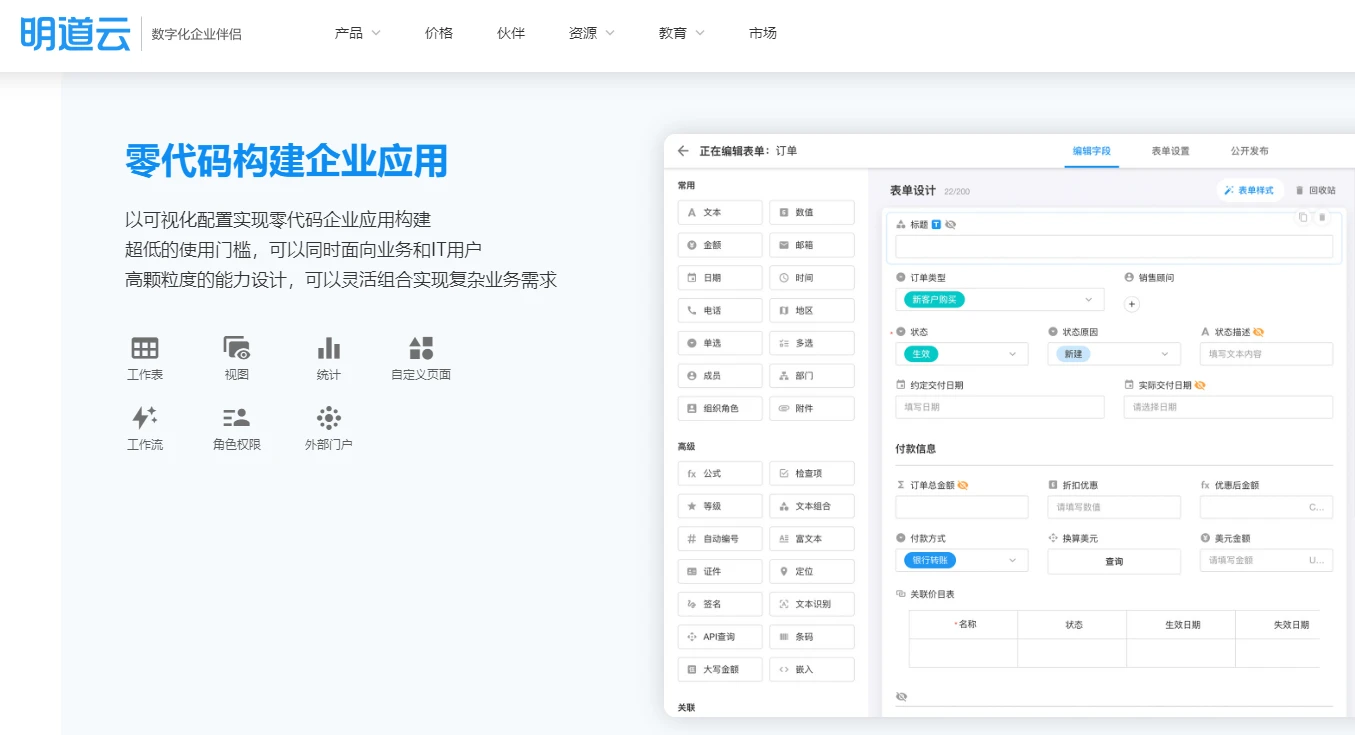This screenshot has width=1355, height=735.
Task: Open the 回收站 recycle bin
Action: [x=1316, y=190]
